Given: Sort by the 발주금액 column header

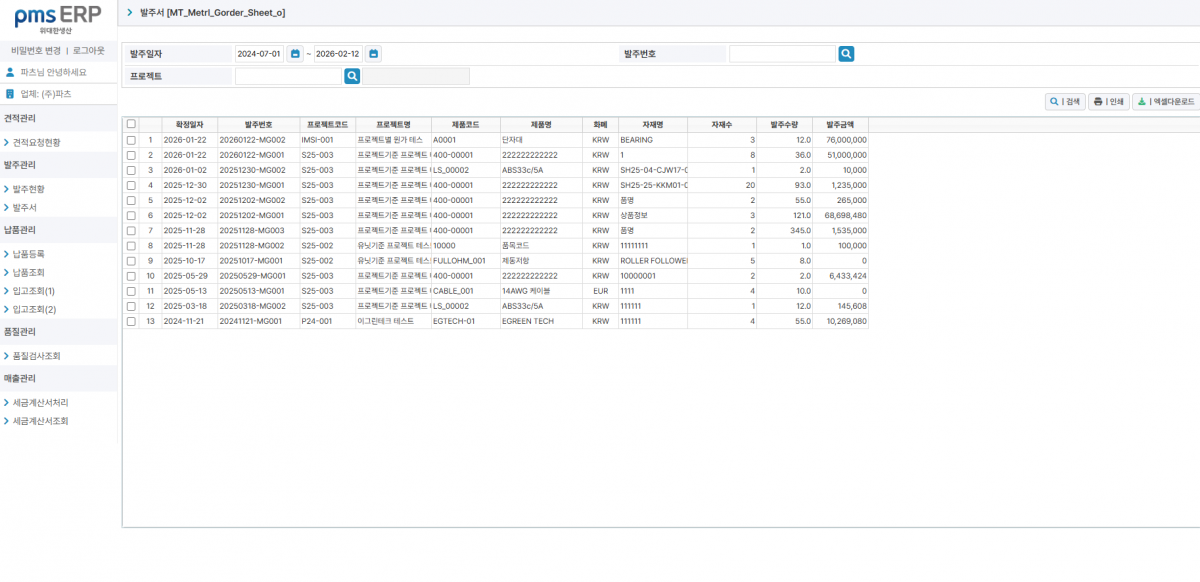Looking at the screenshot, I should pyautogui.click(x=840, y=125).
